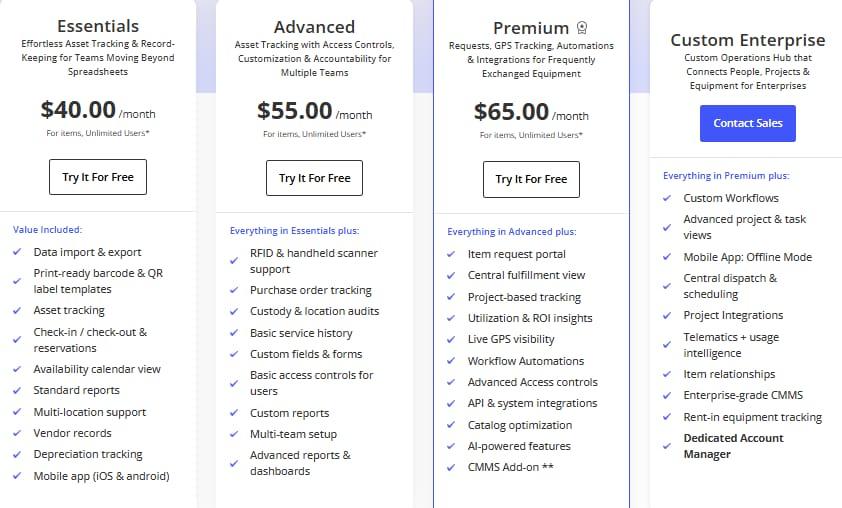The height and width of the screenshot is (508, 842).
Task: Click the Enterprise-grade CMMS feature text
Action: click(x=742, y=395)
